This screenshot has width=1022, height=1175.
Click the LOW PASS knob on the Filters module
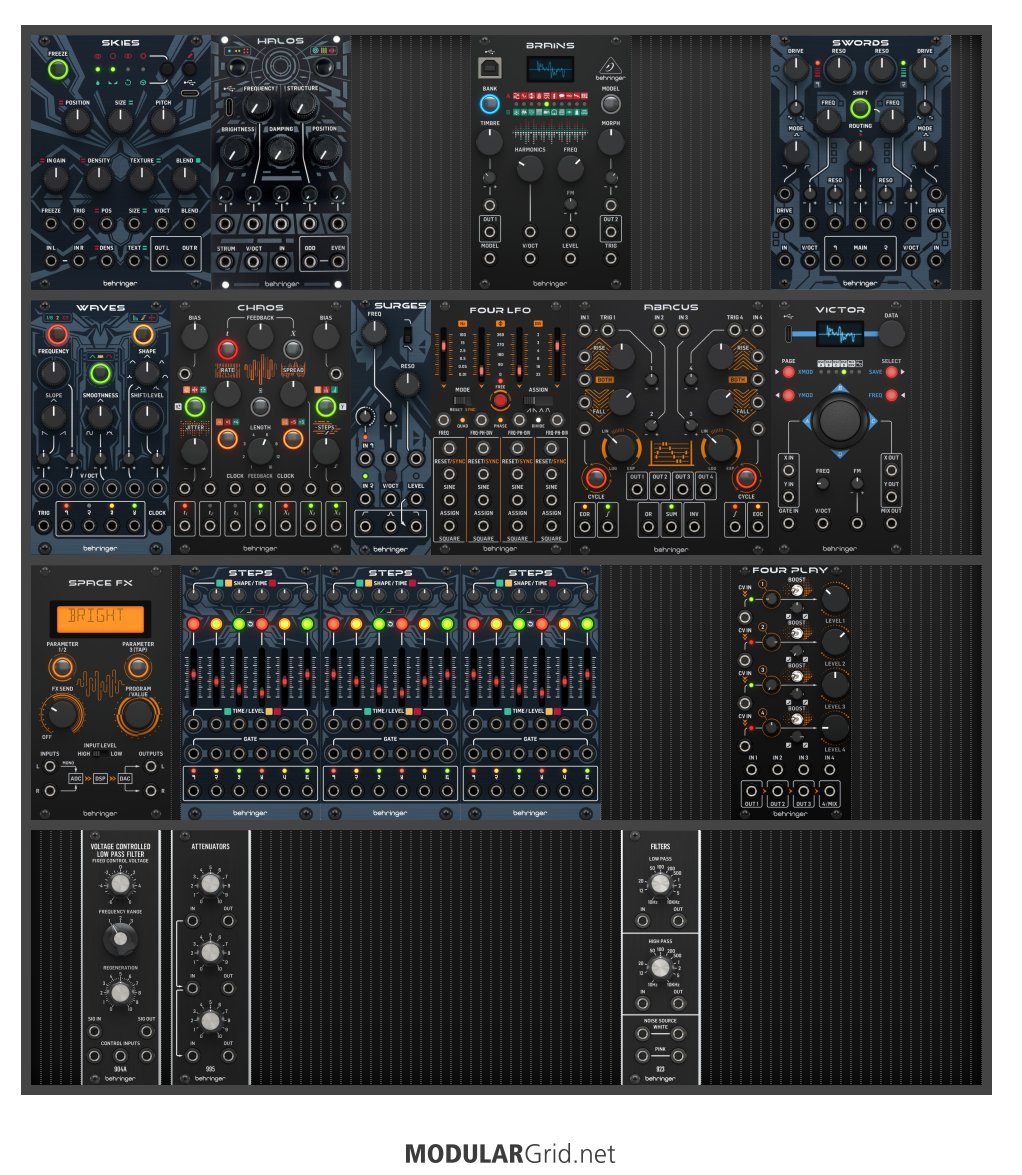click(660, 884)
